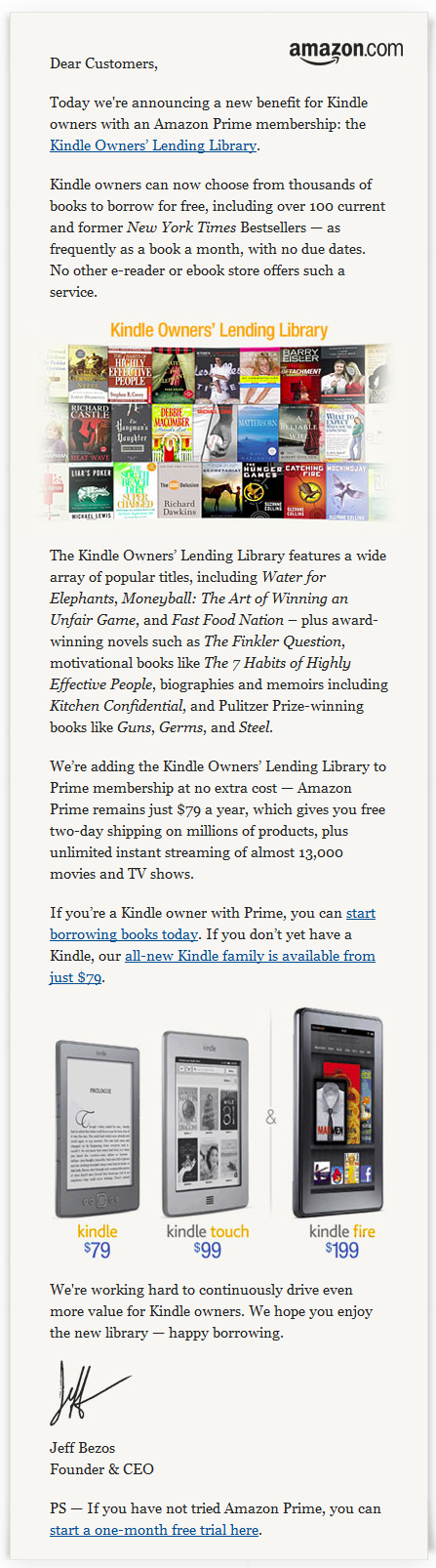The width and height of the screenshot is (436, 1568).
Task: Click Jeff Bezos's handwritten signature
Action: [88, 1391]
